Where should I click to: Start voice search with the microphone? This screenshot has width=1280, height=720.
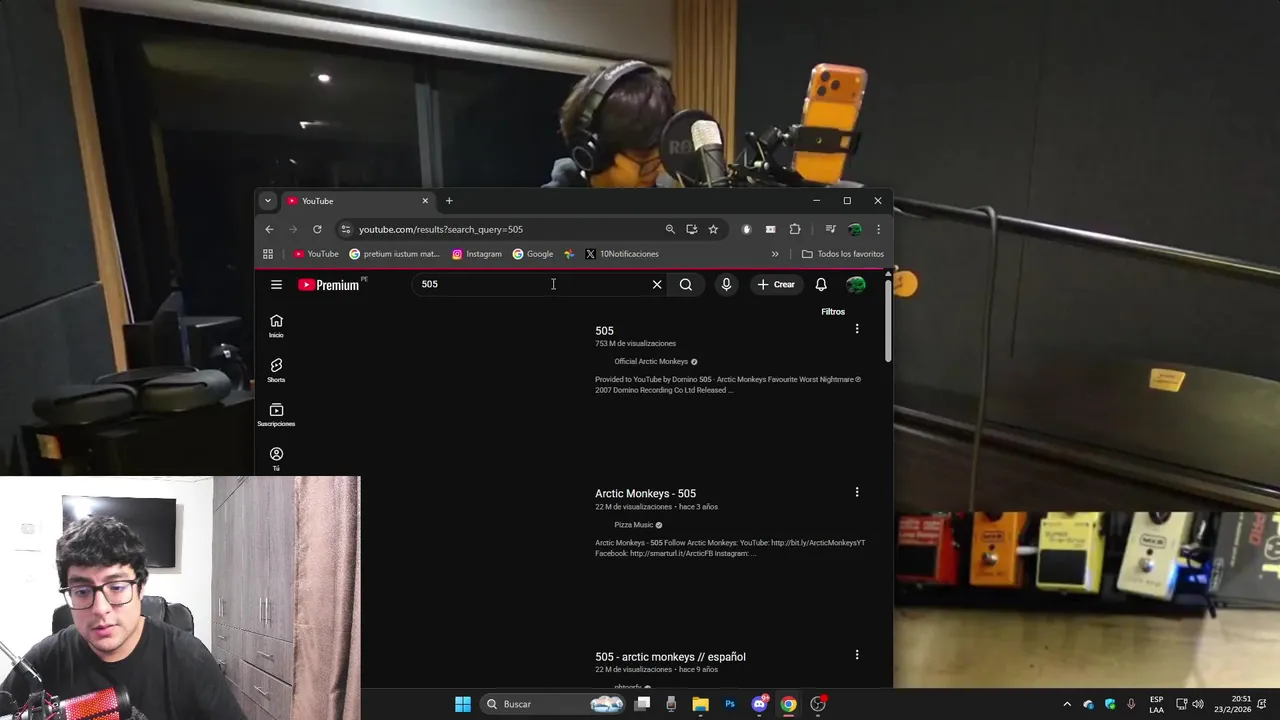pos(726,285)
